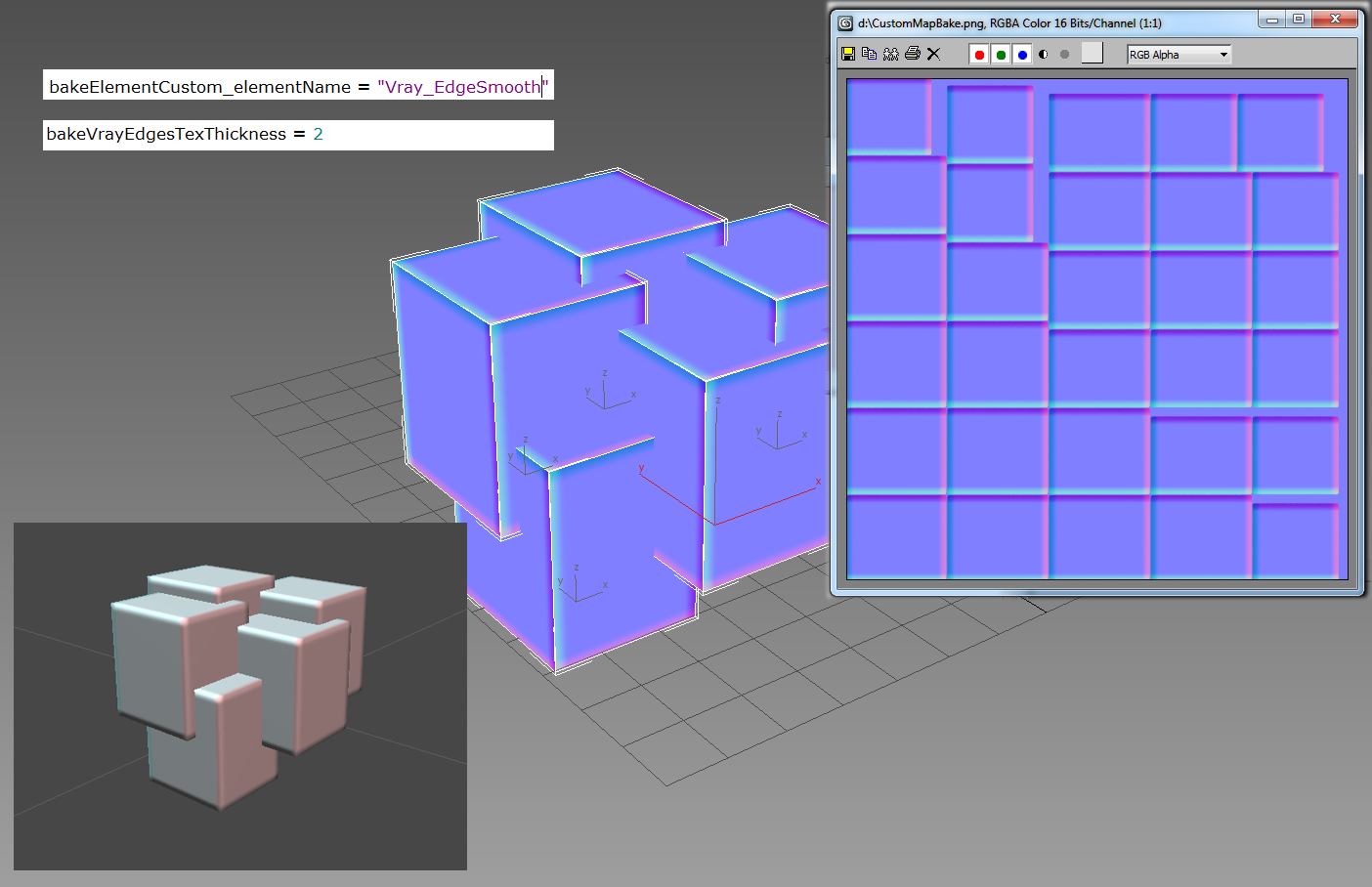This screenshot has height=887, width=1372.
Task: Minimize the CustomMapBake window
Action: click(1272, 19)
